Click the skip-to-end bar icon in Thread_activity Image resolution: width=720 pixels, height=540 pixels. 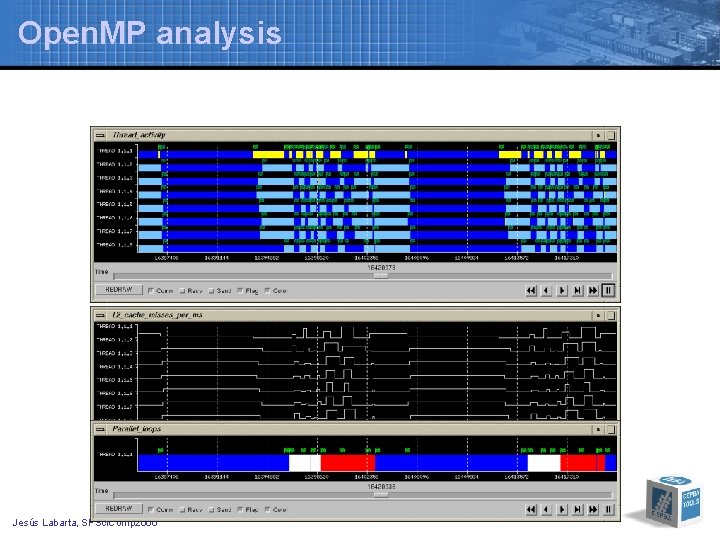[x=578, y=290]
